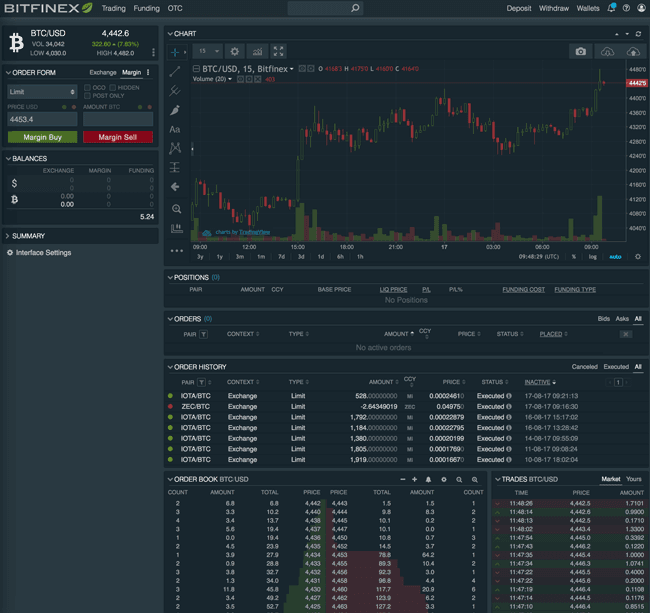The height and width of the screenshot is (613, 650).
Task: Click the PRICE USD input field
Action: (42, 119)
